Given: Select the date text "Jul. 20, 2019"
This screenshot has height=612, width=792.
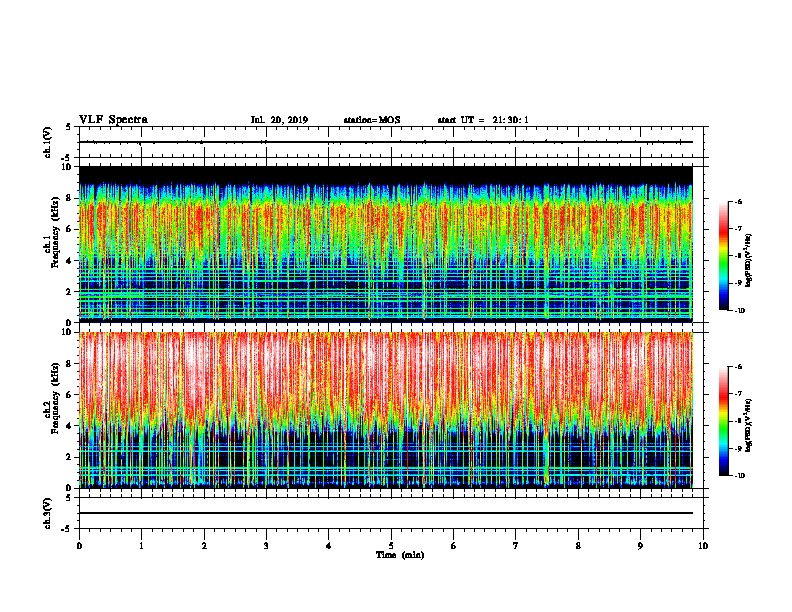Looking at the screenshot, I should point(279,120).
